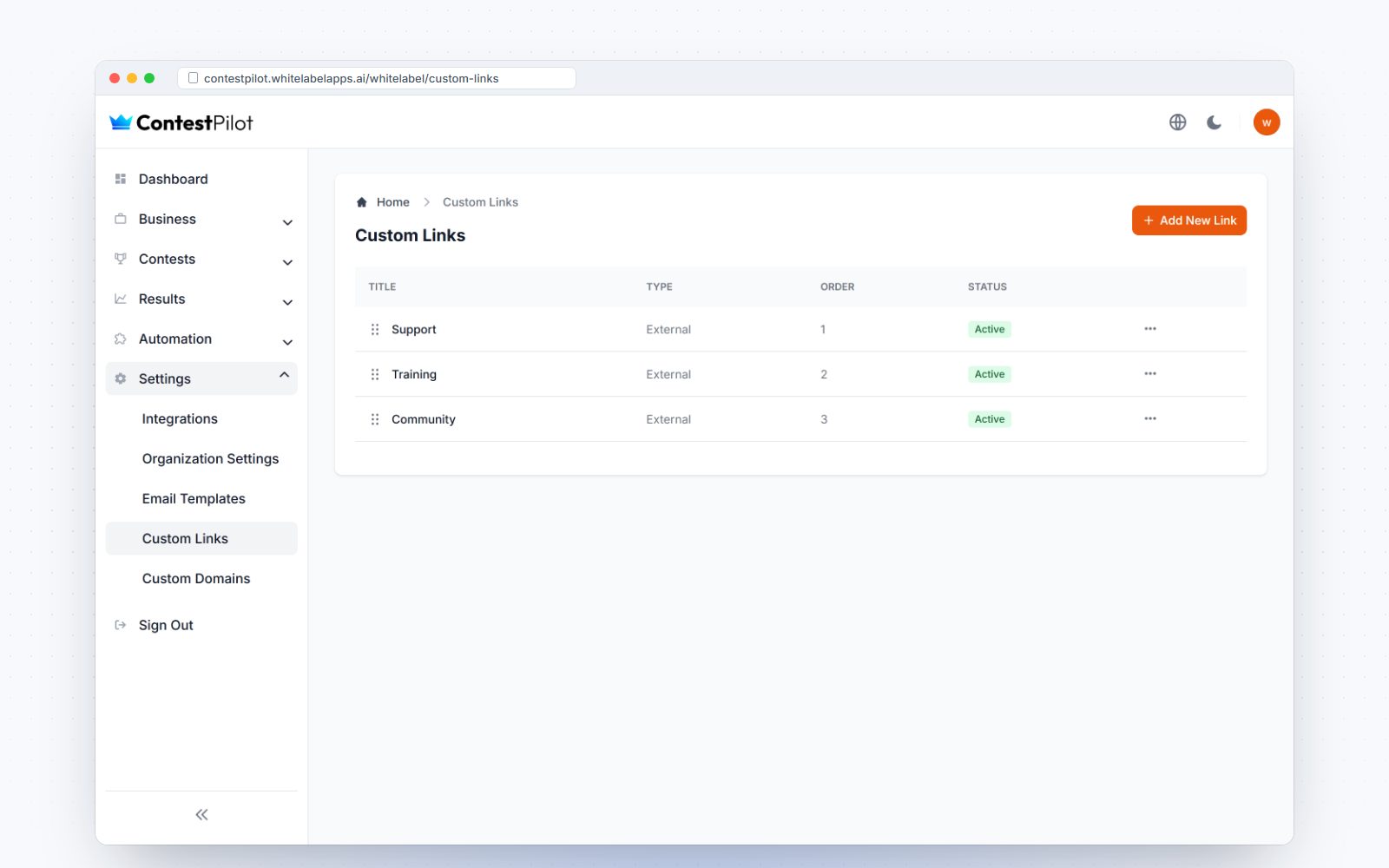
Task: Click the Sign Out arrow icon
Action: [x=121, y=625]
